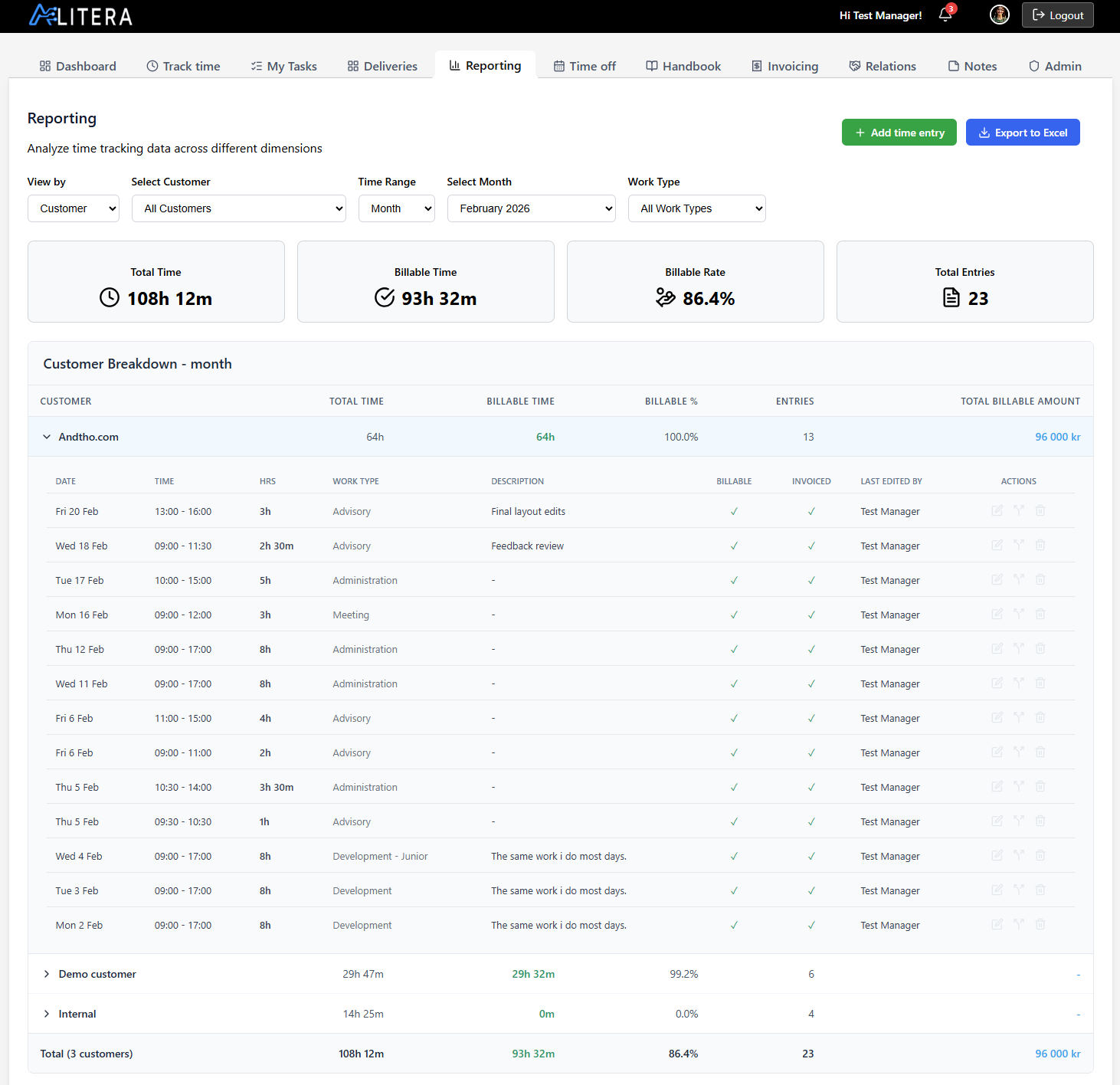Viewport: 1120px width, 1085px height.
Task: Delete the Tue 3 Feb entry
Action: click(1040, 890)
